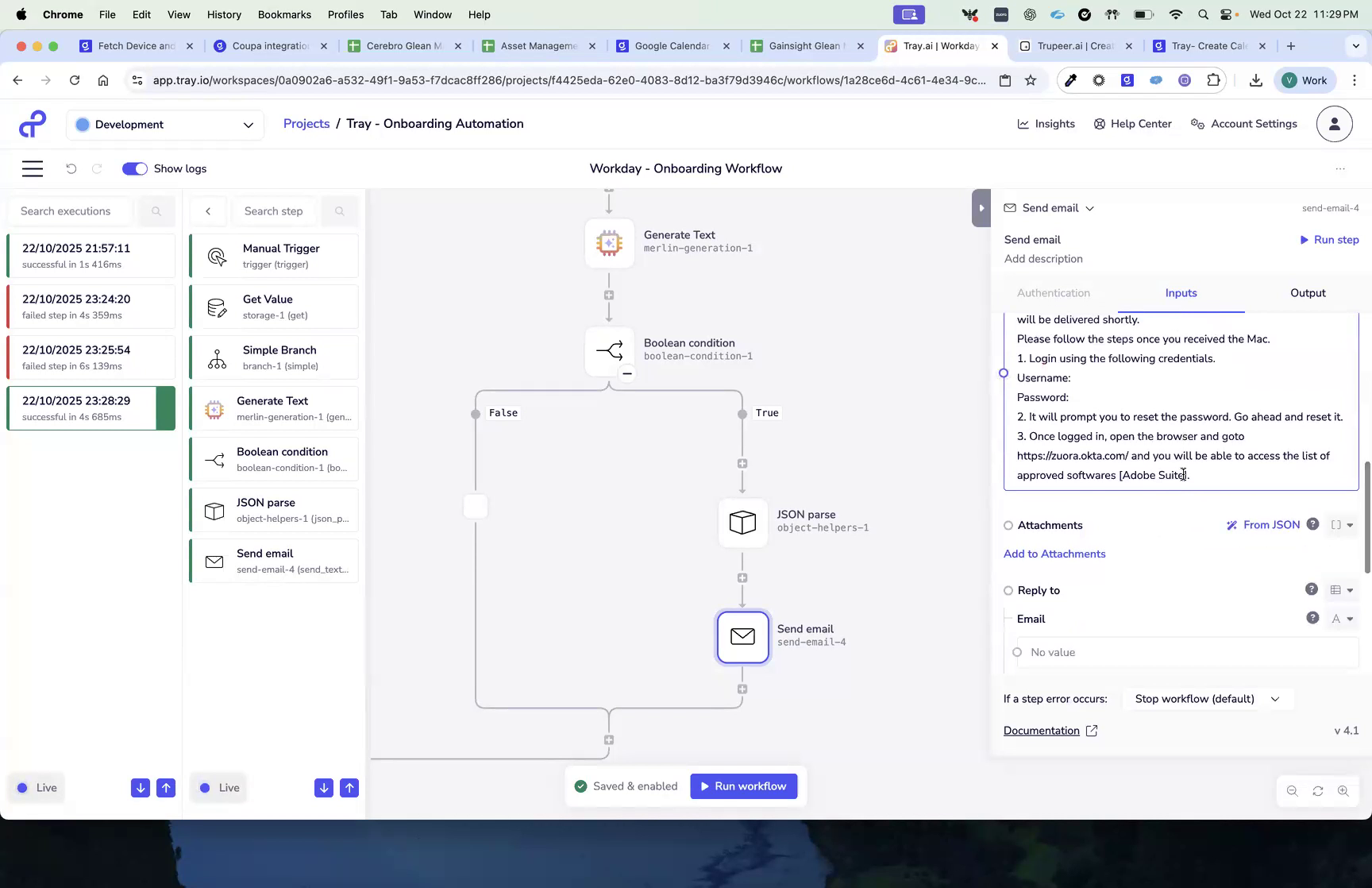Click the Get Value storage icon in step list
Image resolution: width=1372 pixels, height=888 pixels.
pos(215,307)
